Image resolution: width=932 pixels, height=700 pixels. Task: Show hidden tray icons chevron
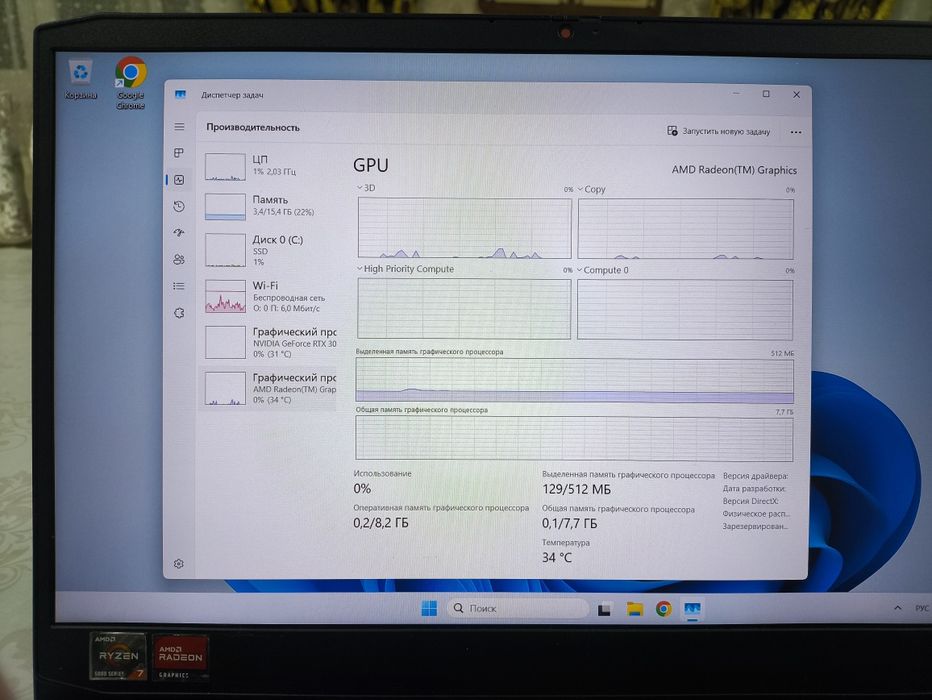pos(898,607)
